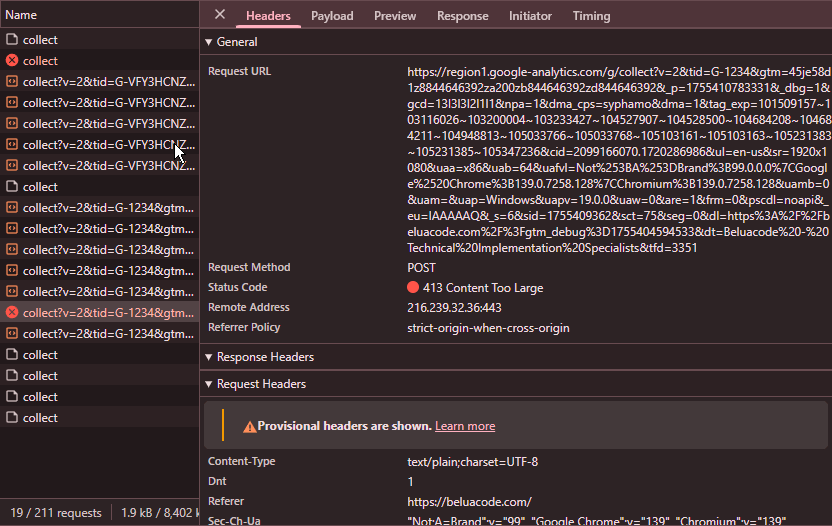This screenshot has height=526, width=832.
Task: Open the Learn more link
Action: pos(465,426)
